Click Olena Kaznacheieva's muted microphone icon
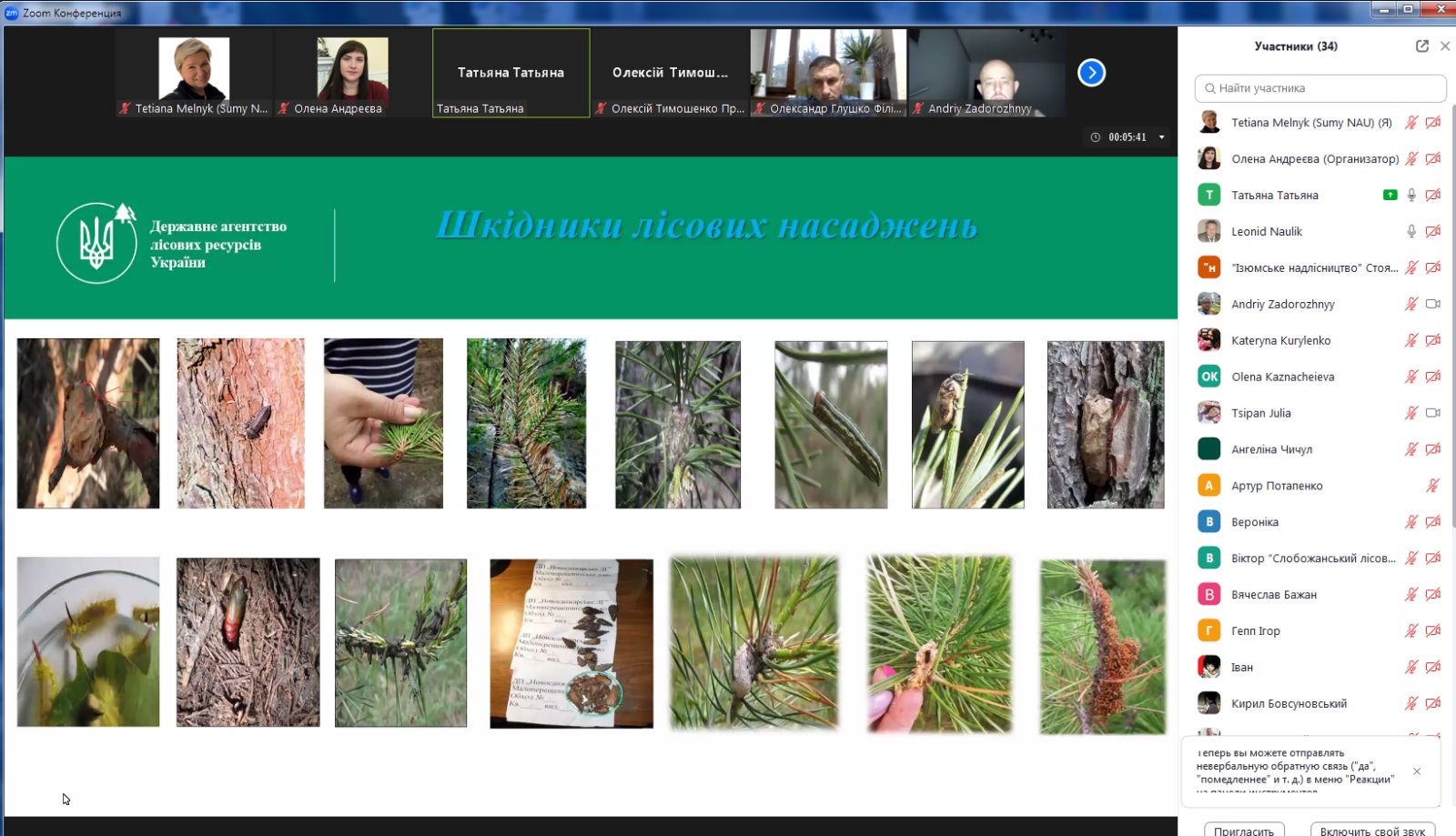This screenshot has height=836, width=1456. 1411,377
